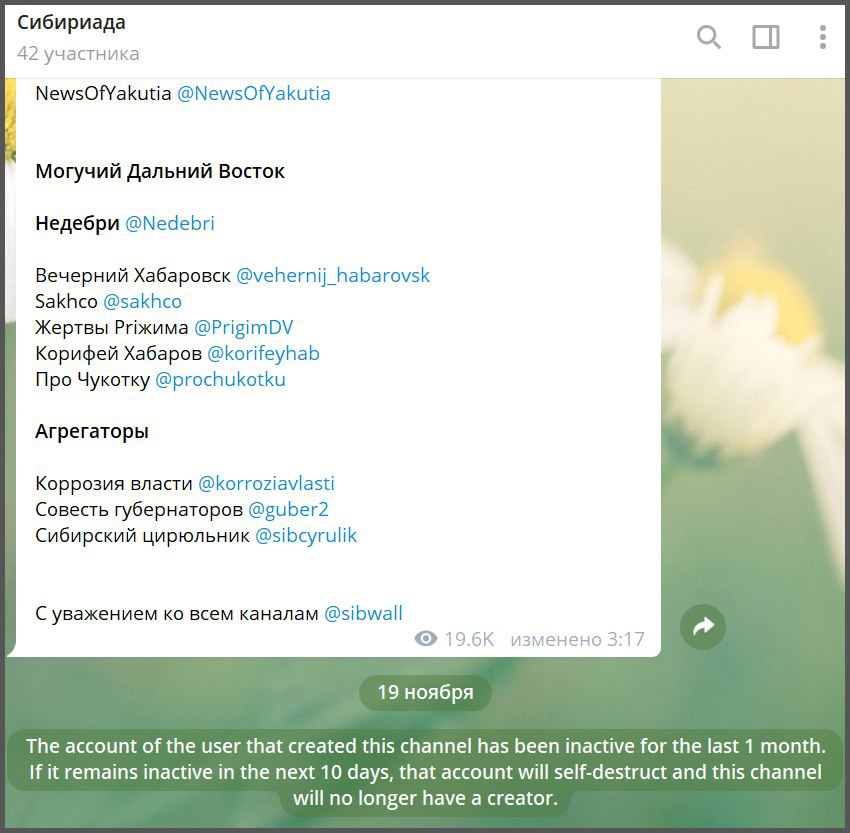Open the @korroziavlasti link
Viewport: 850px width, 833px height.
pos(266,483)
